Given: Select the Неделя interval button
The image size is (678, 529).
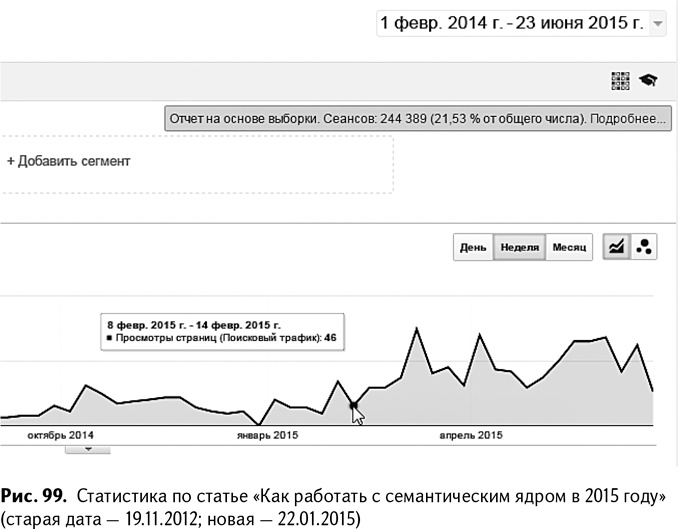Looking at the screenshot, I should coord(519,247).
